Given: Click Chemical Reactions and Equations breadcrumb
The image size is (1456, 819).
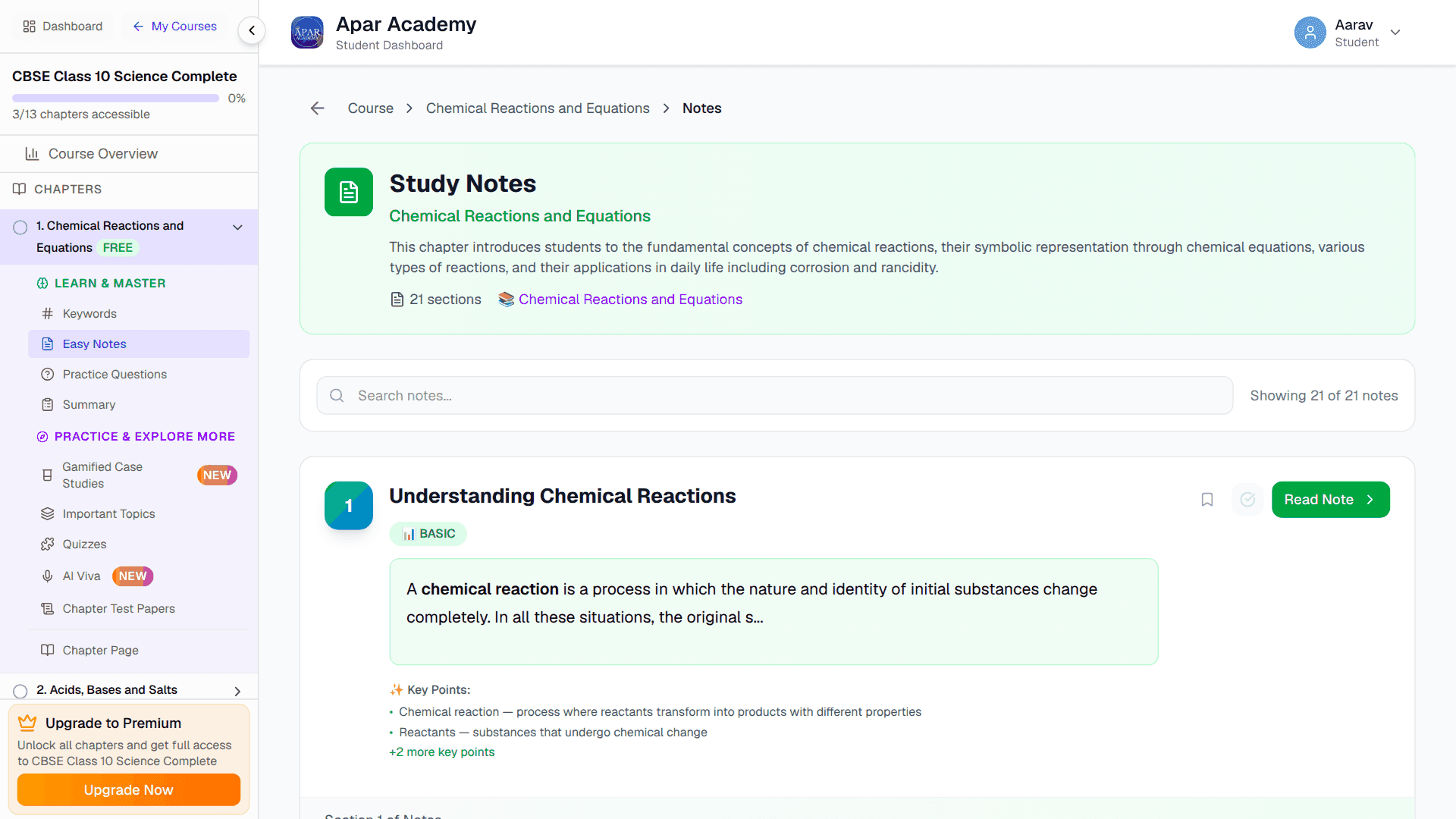Looking at the screenshot, I should [538, 108].
